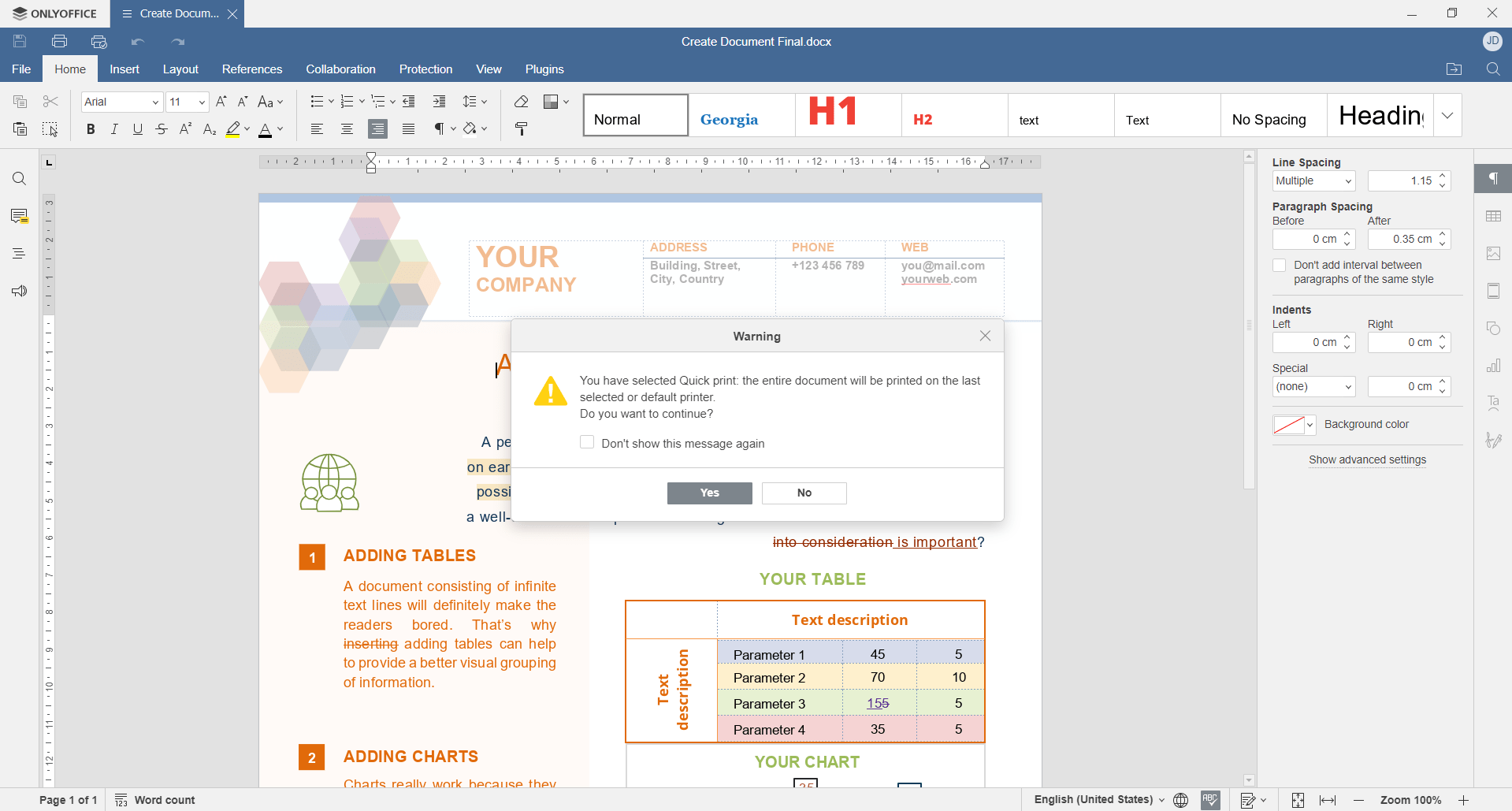Open the References menu
1512x811 pixels.
click(252, 69)
